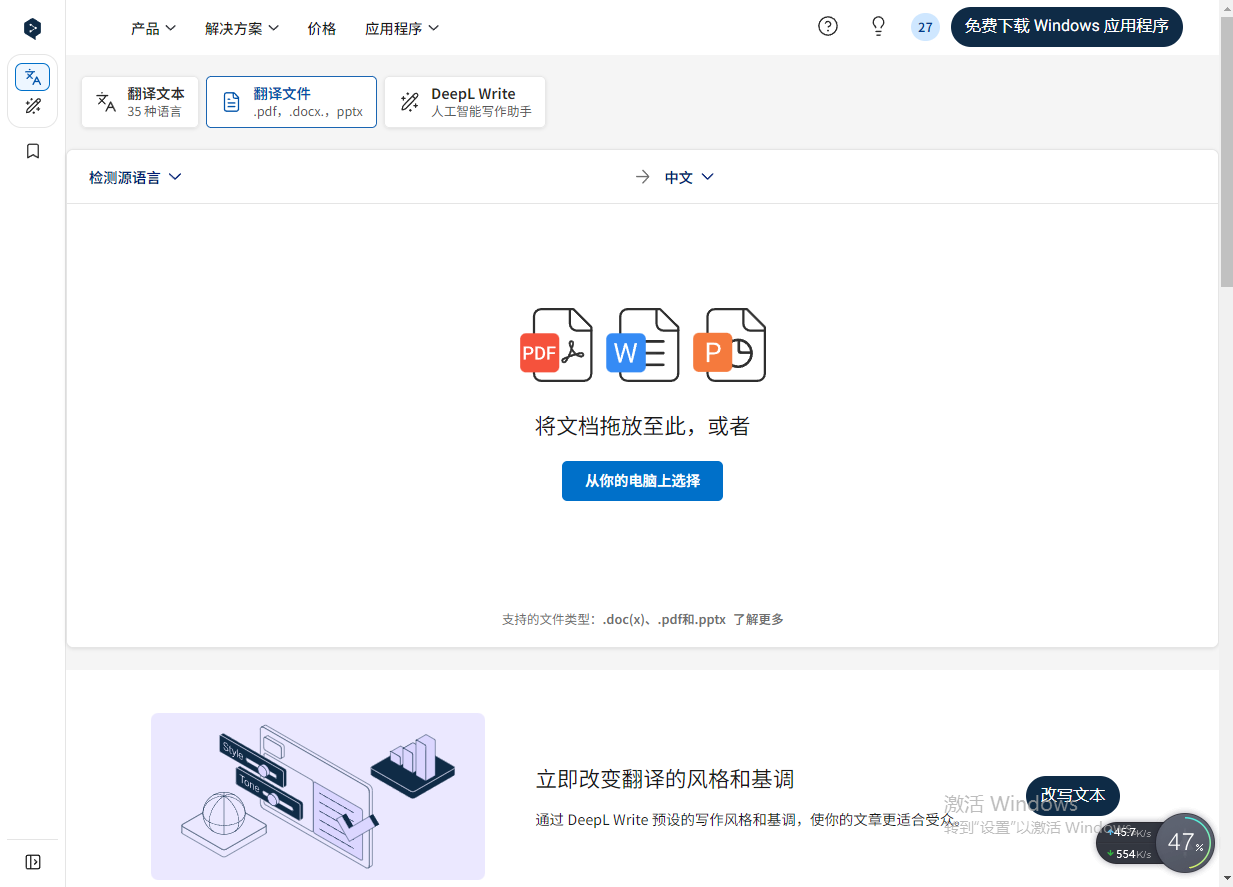The height and width of the screenshot is (887, 1233).
Task: Click the PDF document icon
Action: click(556, 345)
